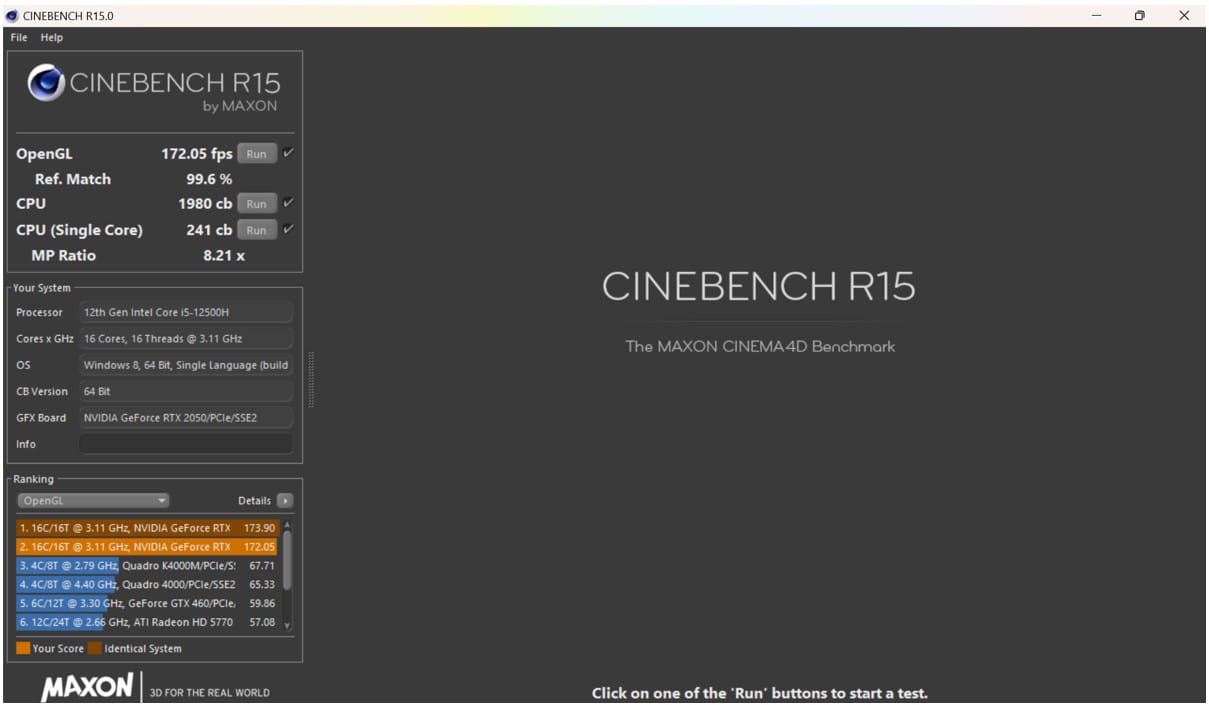Select ranking entry 2 scoring 172.05

click(x=147, y=547)
